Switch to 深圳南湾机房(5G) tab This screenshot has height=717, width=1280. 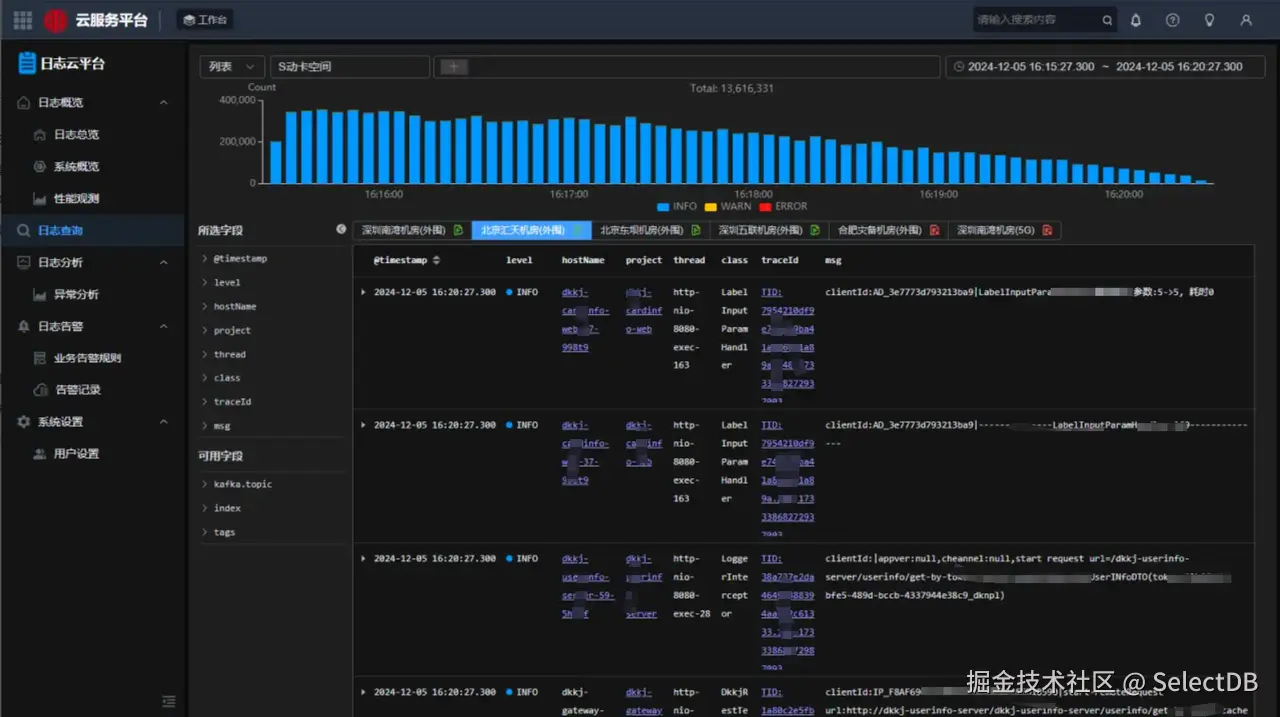coord(1004,230)
